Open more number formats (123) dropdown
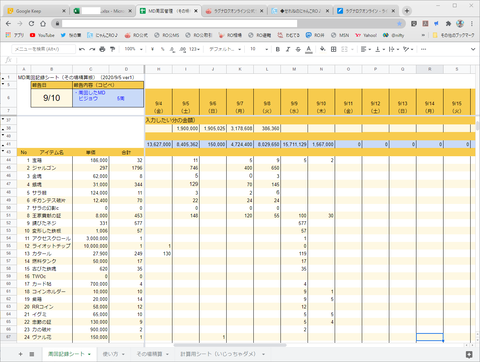480x362 pixels. 194,49
